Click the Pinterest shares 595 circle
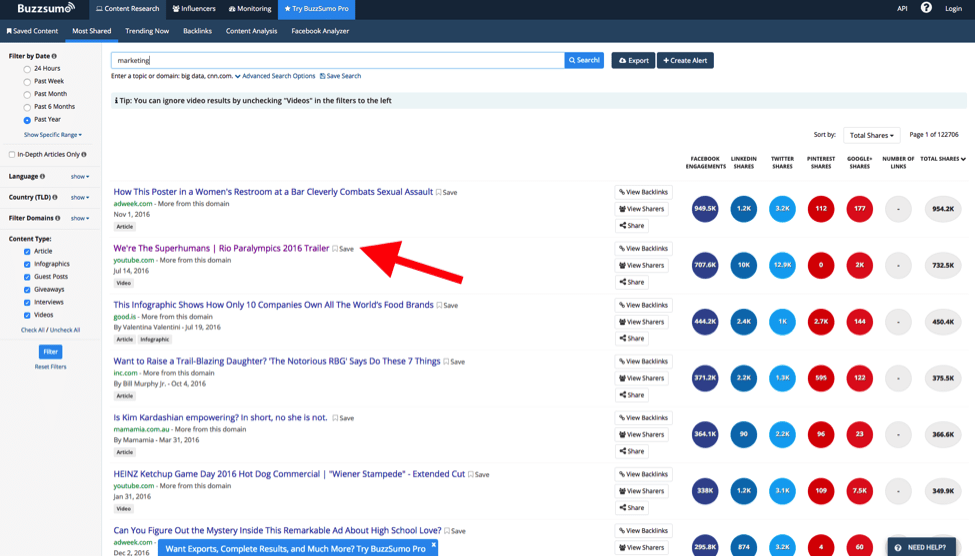The width and height of the screenshot is (975, 557). (821, 378)
